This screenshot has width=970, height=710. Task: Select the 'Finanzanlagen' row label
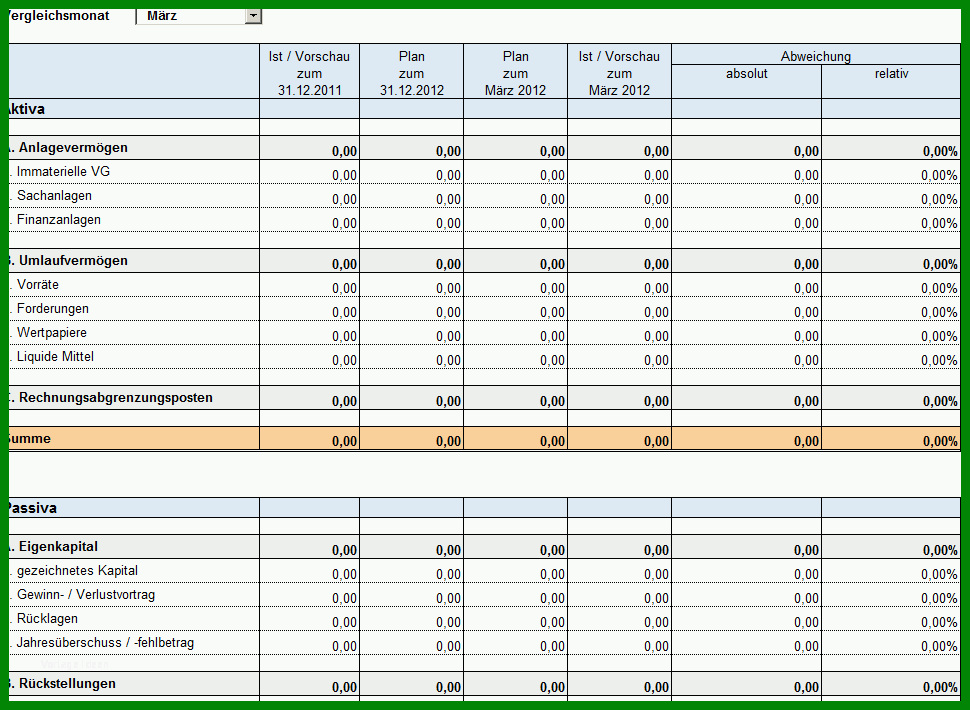coord(58,220)
